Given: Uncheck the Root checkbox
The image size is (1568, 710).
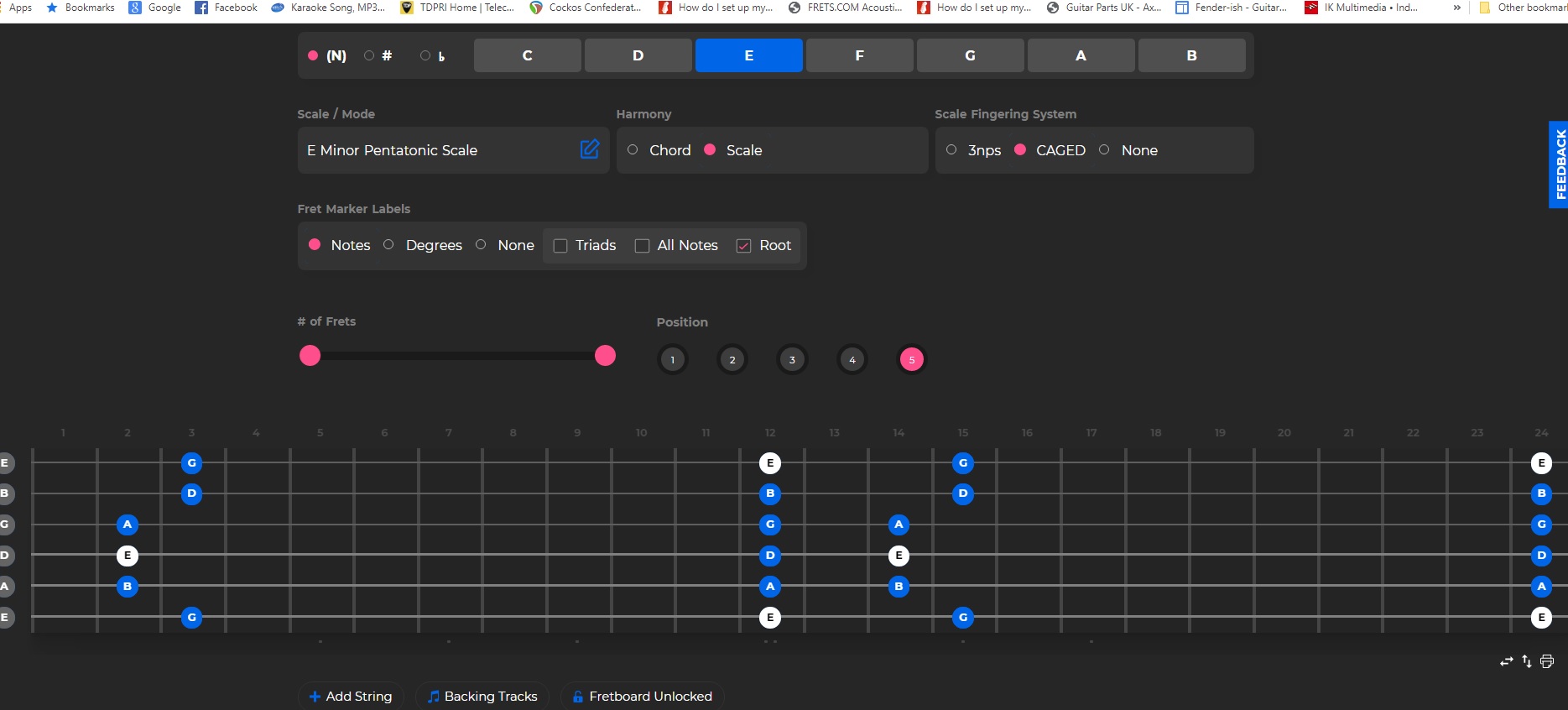Looking at the screenshot, I should click(743, 245).
